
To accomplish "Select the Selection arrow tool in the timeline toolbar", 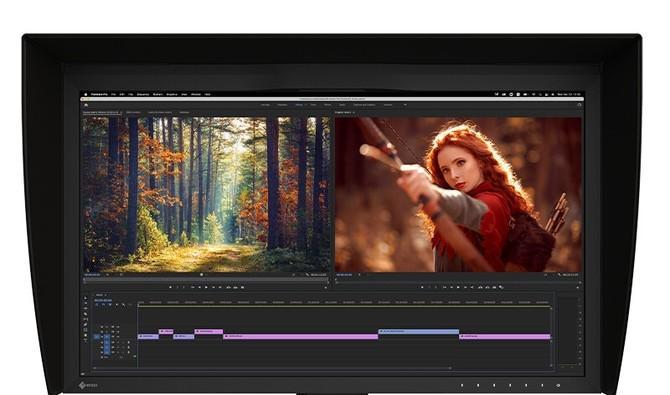I will 85,298.
